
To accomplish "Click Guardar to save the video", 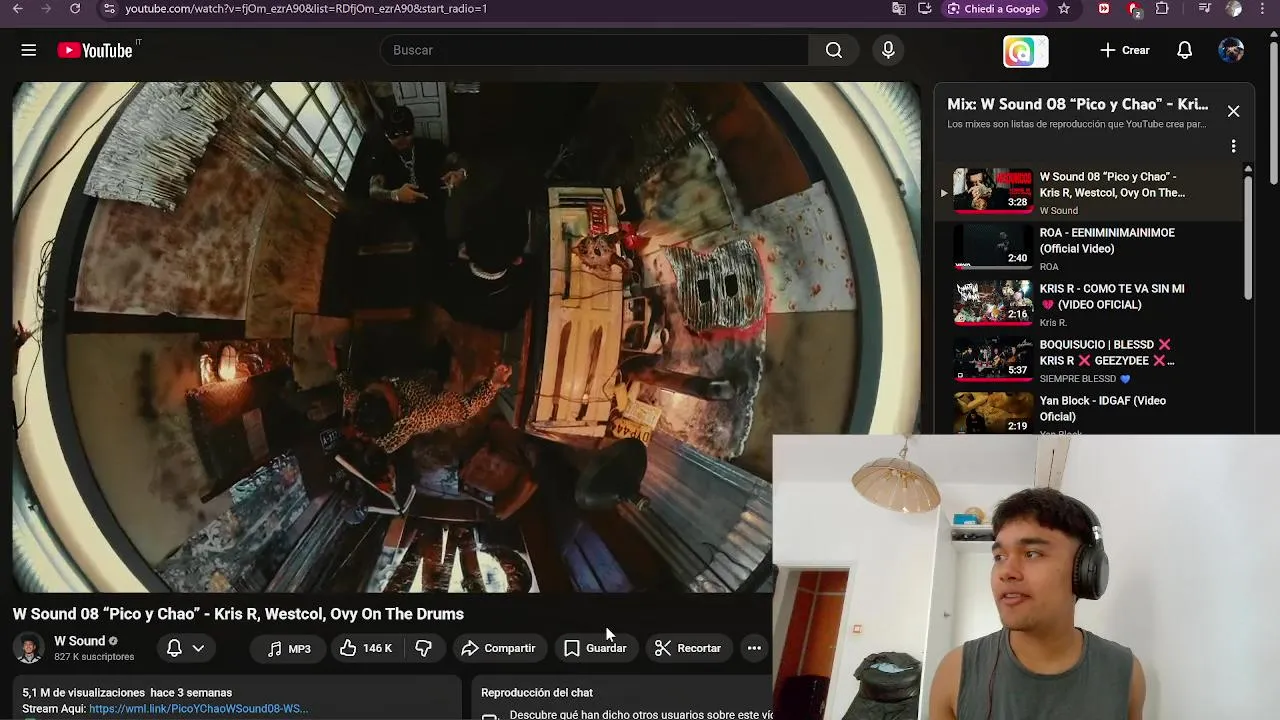I will [x=595, y=648].
